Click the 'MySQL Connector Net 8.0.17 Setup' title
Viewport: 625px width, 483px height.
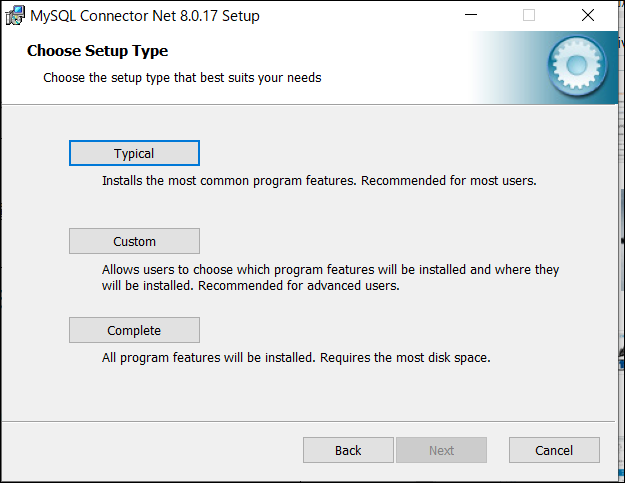145,16
